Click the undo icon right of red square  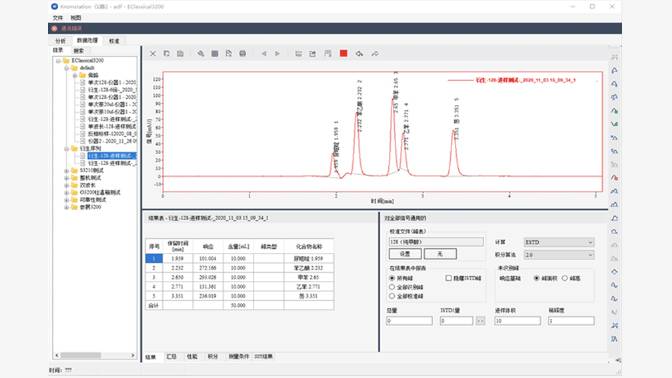359,54
